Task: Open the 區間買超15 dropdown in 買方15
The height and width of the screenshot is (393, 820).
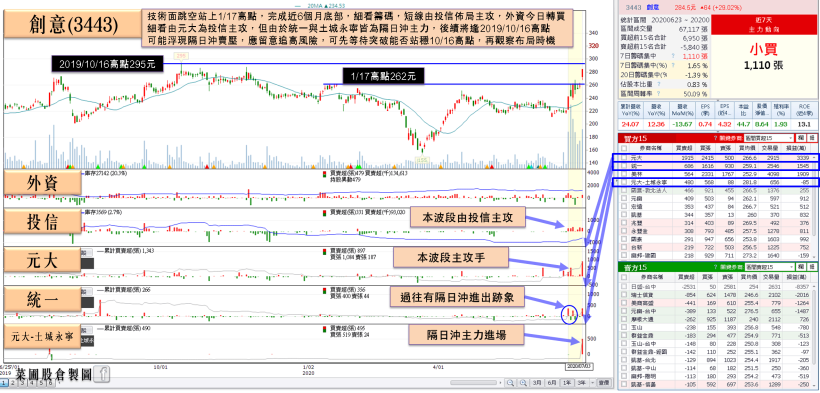Action: coord(769,138)
